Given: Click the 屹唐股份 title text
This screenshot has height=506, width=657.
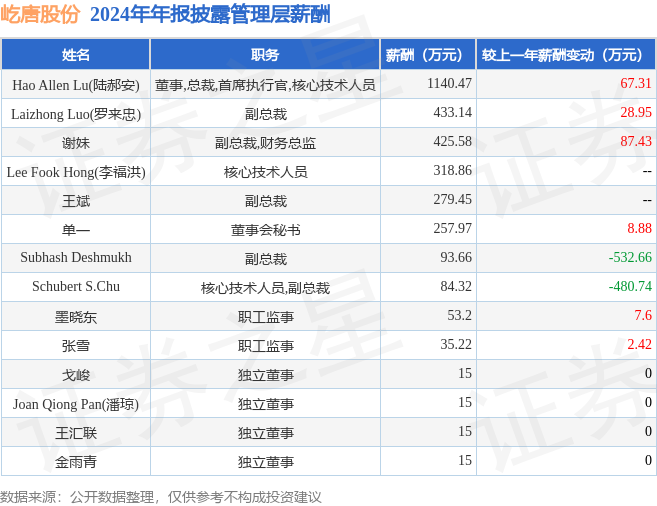Looking at the screenshot, I should click(40, 14).
